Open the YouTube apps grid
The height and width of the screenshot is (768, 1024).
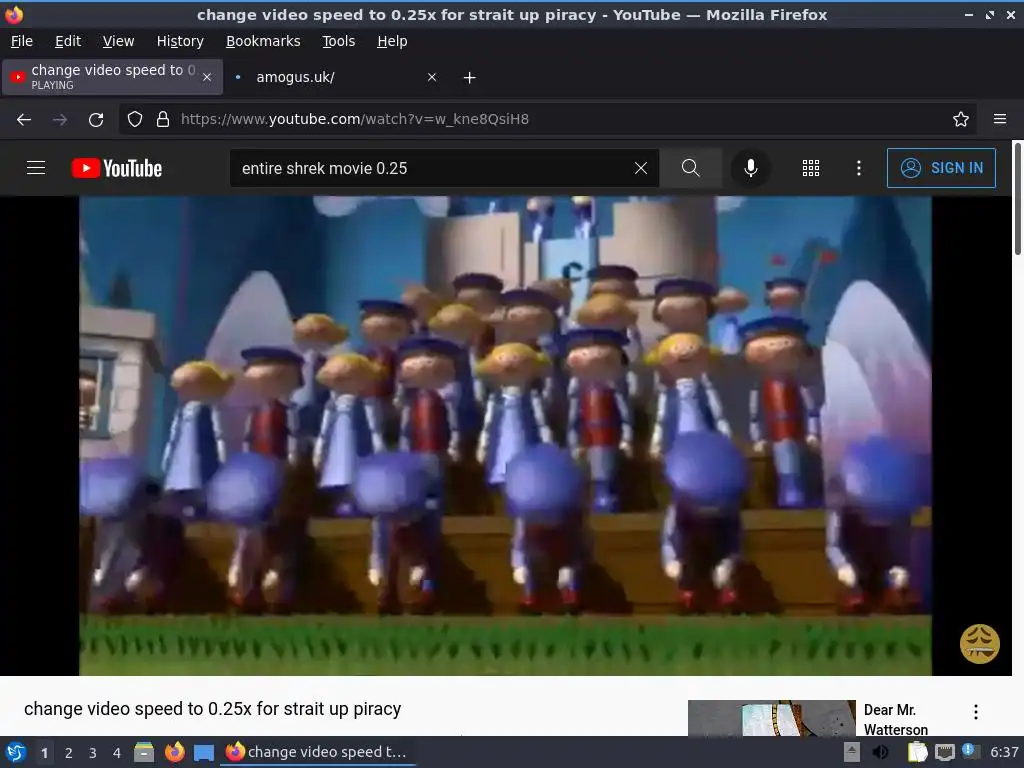810,168
